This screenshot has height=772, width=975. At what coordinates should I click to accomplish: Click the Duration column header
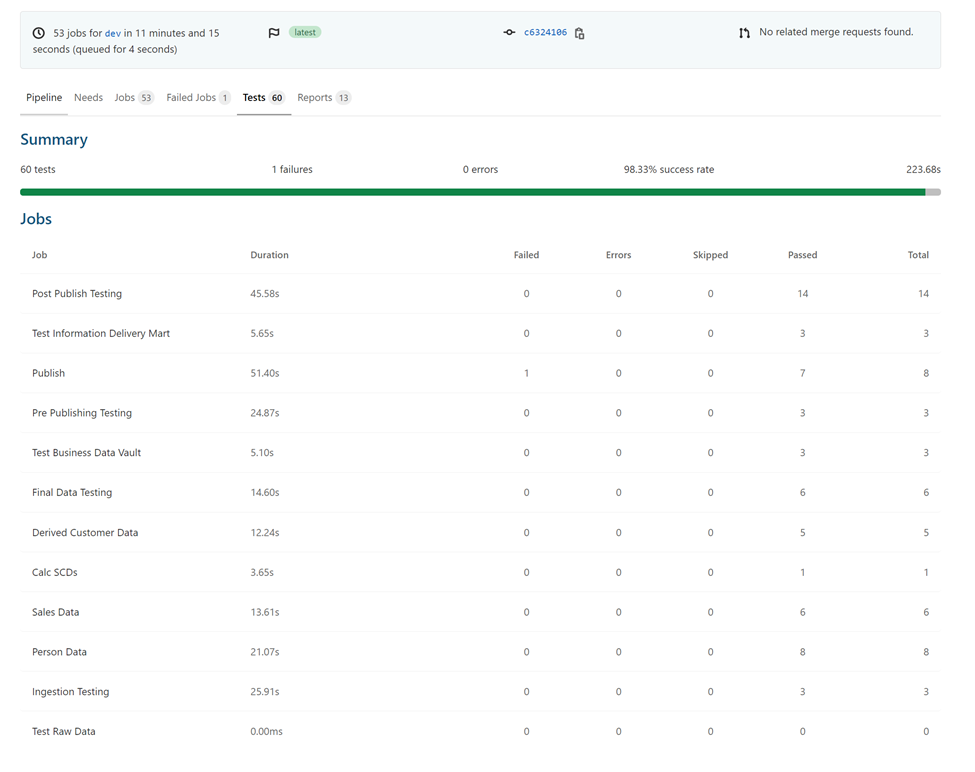coord(269,255)
